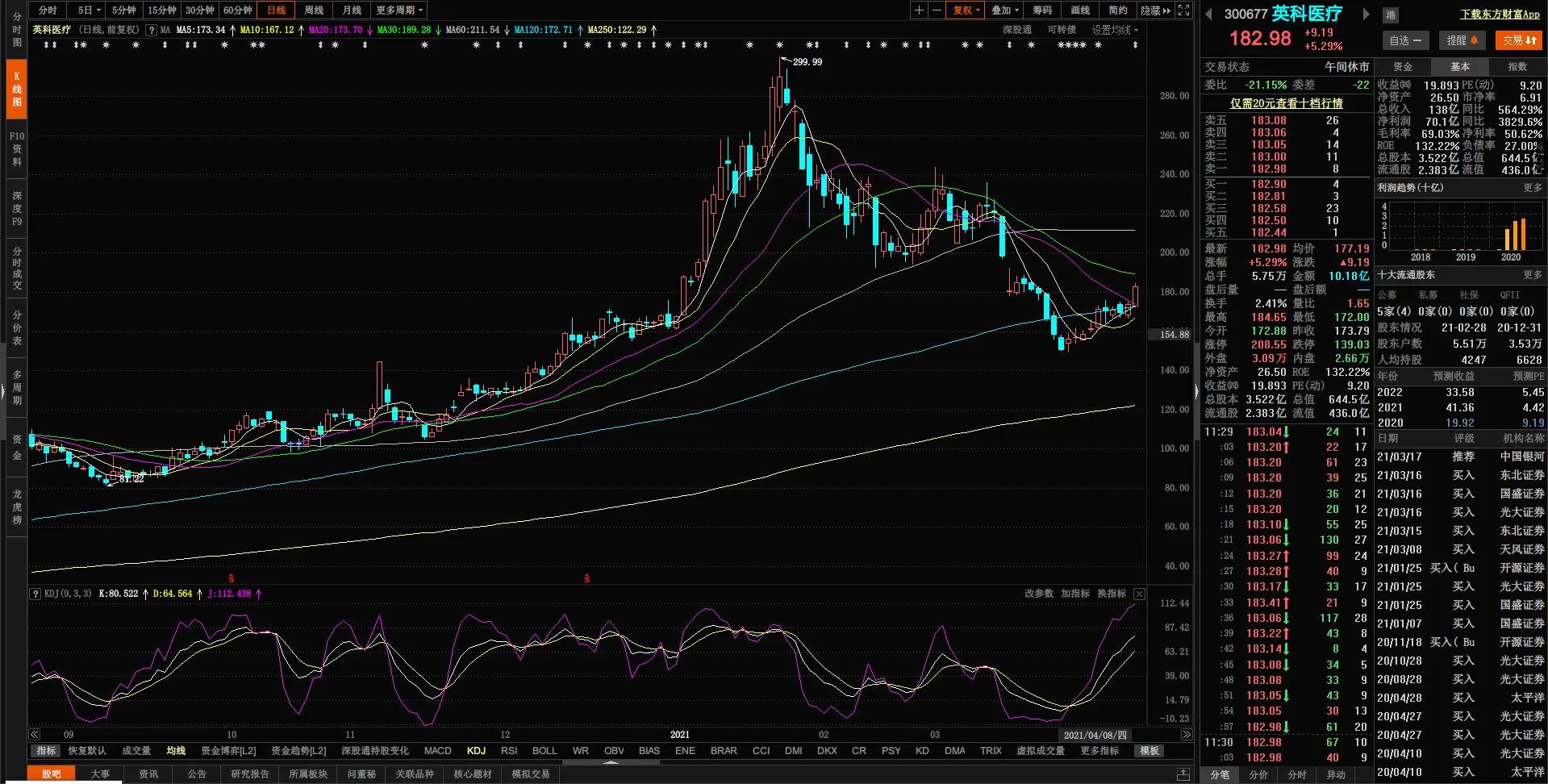Switch to 60分钟 period tab
Image resolution: width=1548 pixels, height=784 pixels.
tap(238, 10)
